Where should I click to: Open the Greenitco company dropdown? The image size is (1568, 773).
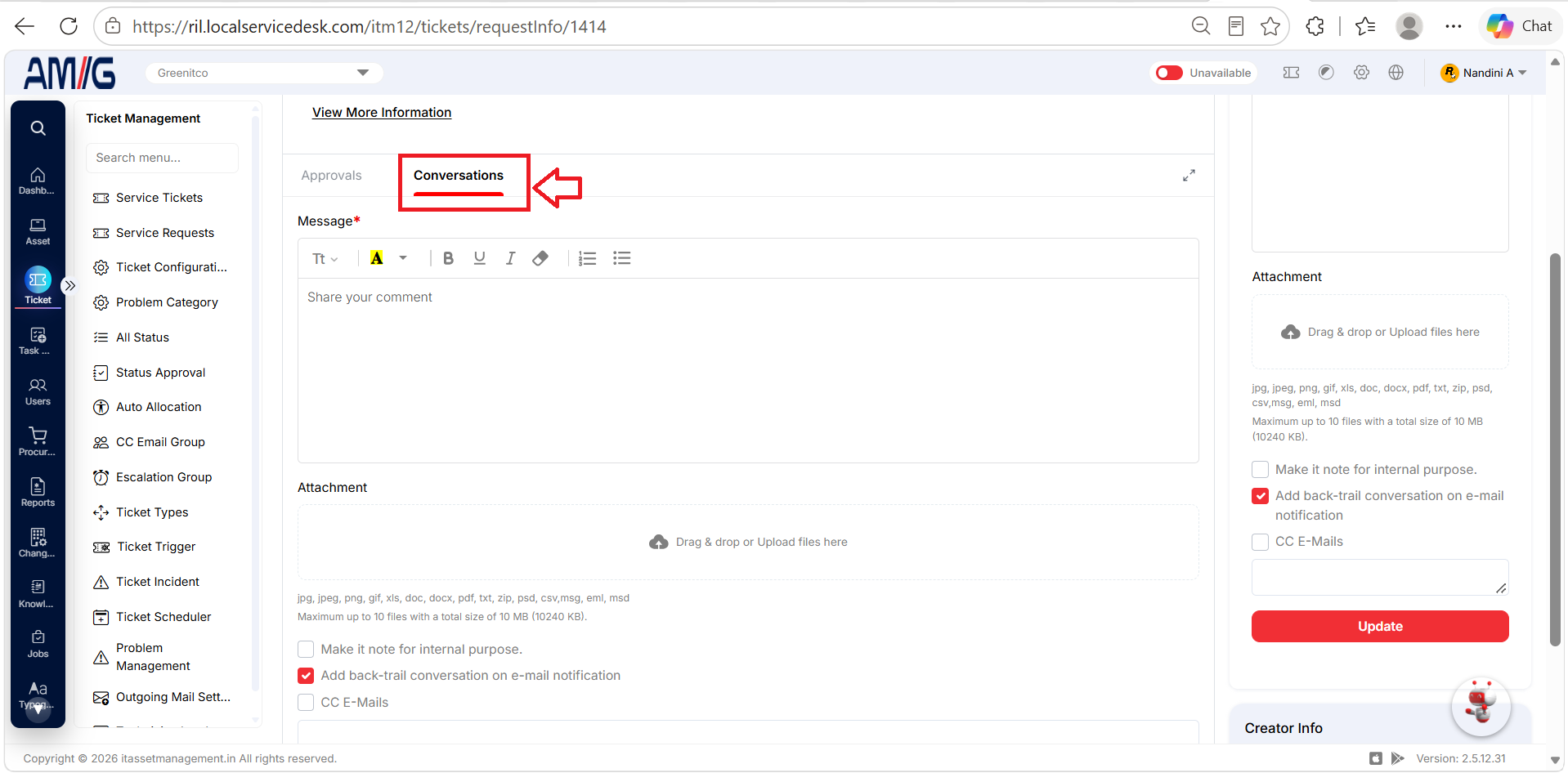coord(264,73)
